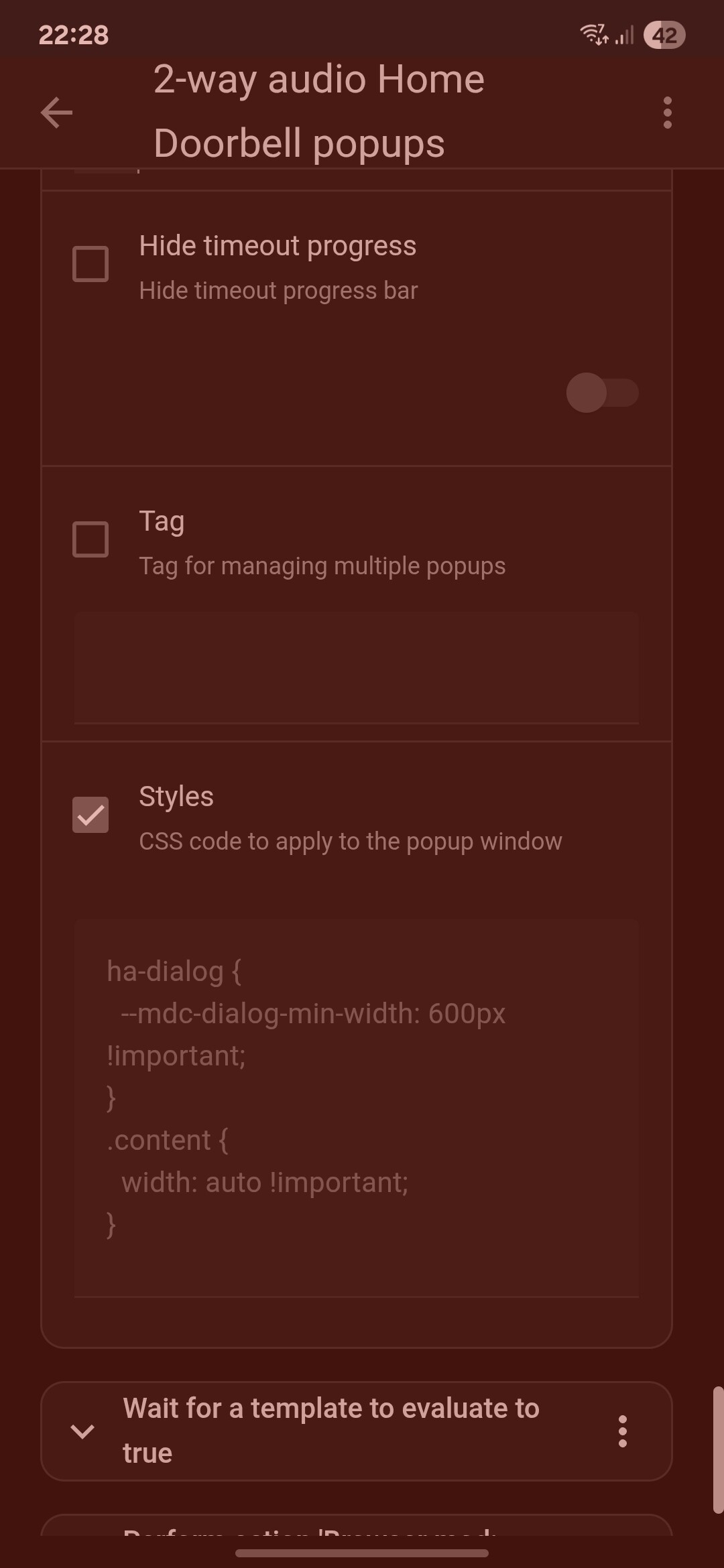
Task: Click the vertical scrollbar on the right edge
Action: click(718, 1450)
